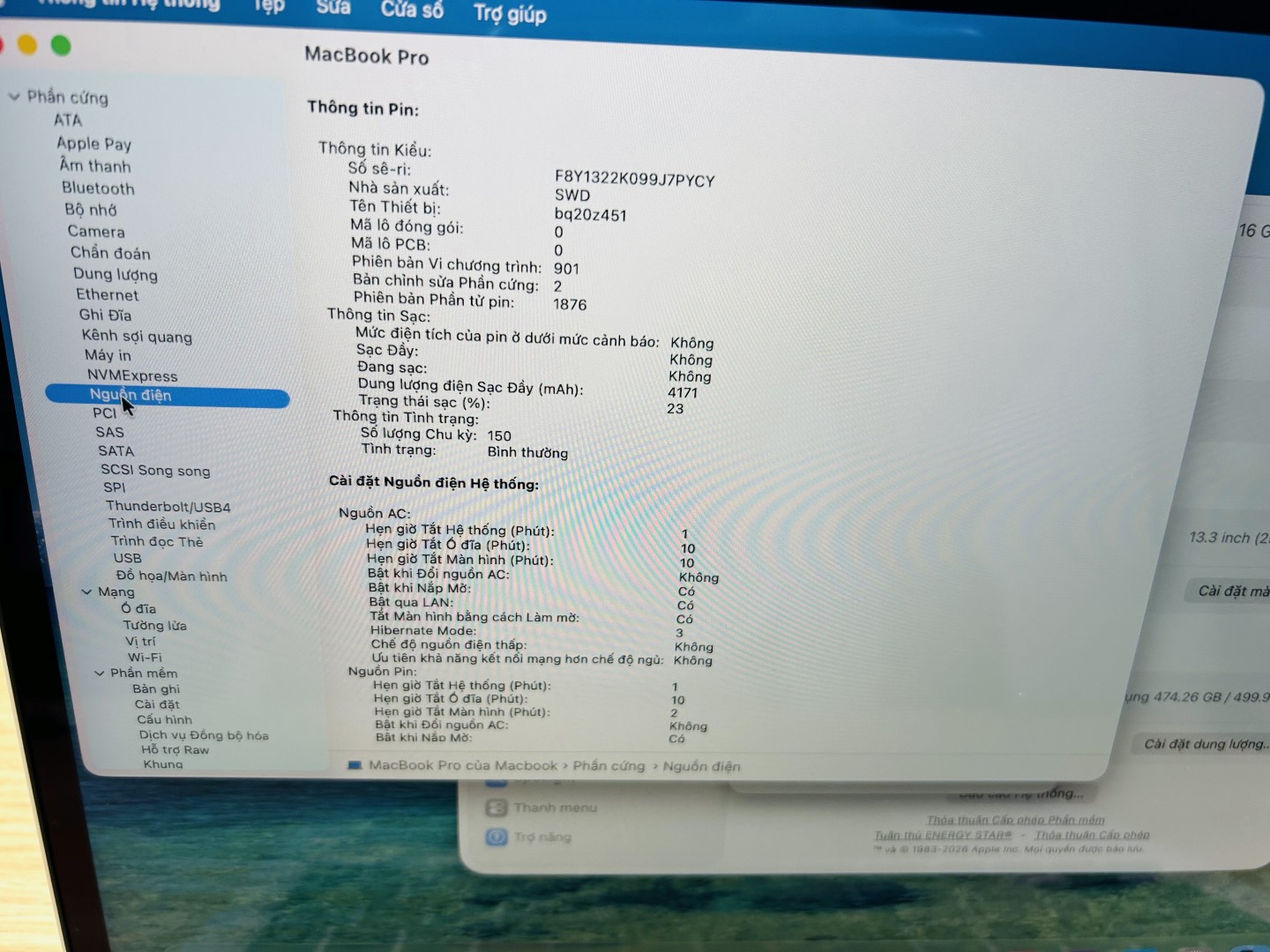The image size is (1270, 952).
Task: Click Phần cứng in the breadcrumb path
Action: tap(609, 765)
